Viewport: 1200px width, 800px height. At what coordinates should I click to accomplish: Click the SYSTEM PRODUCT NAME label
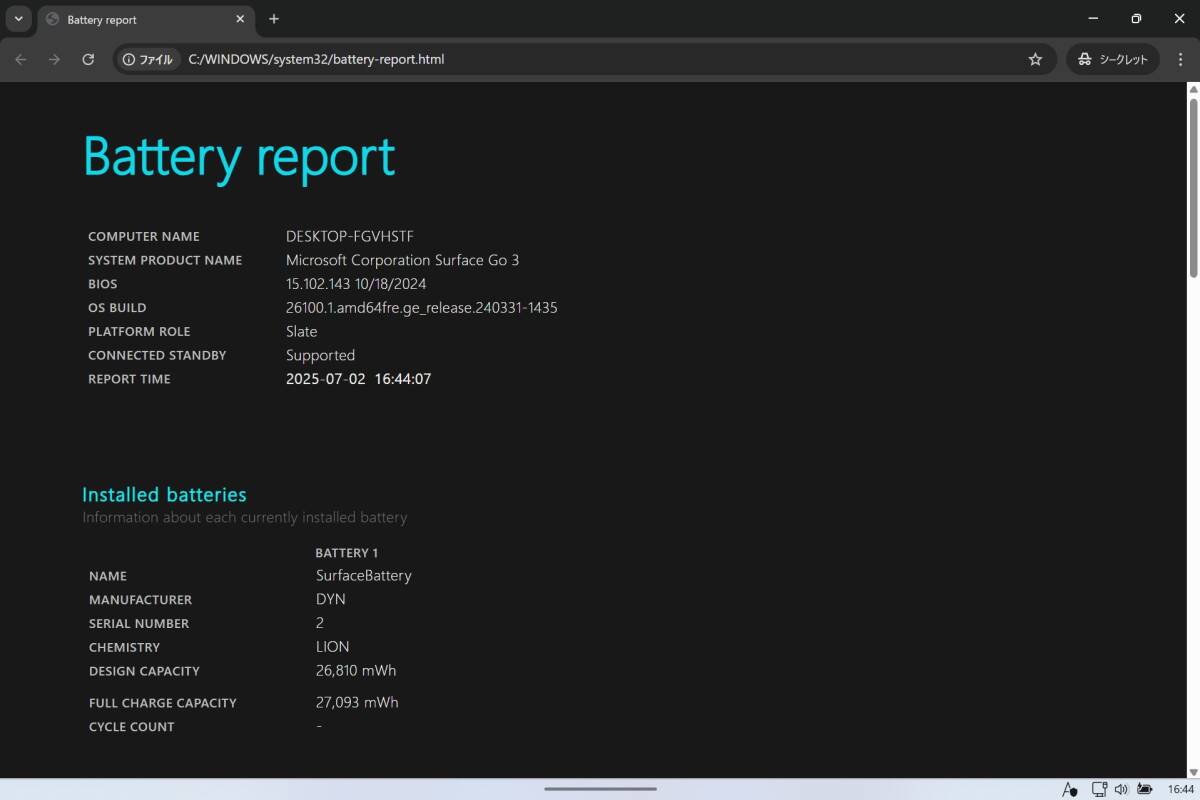click(165, 260)
